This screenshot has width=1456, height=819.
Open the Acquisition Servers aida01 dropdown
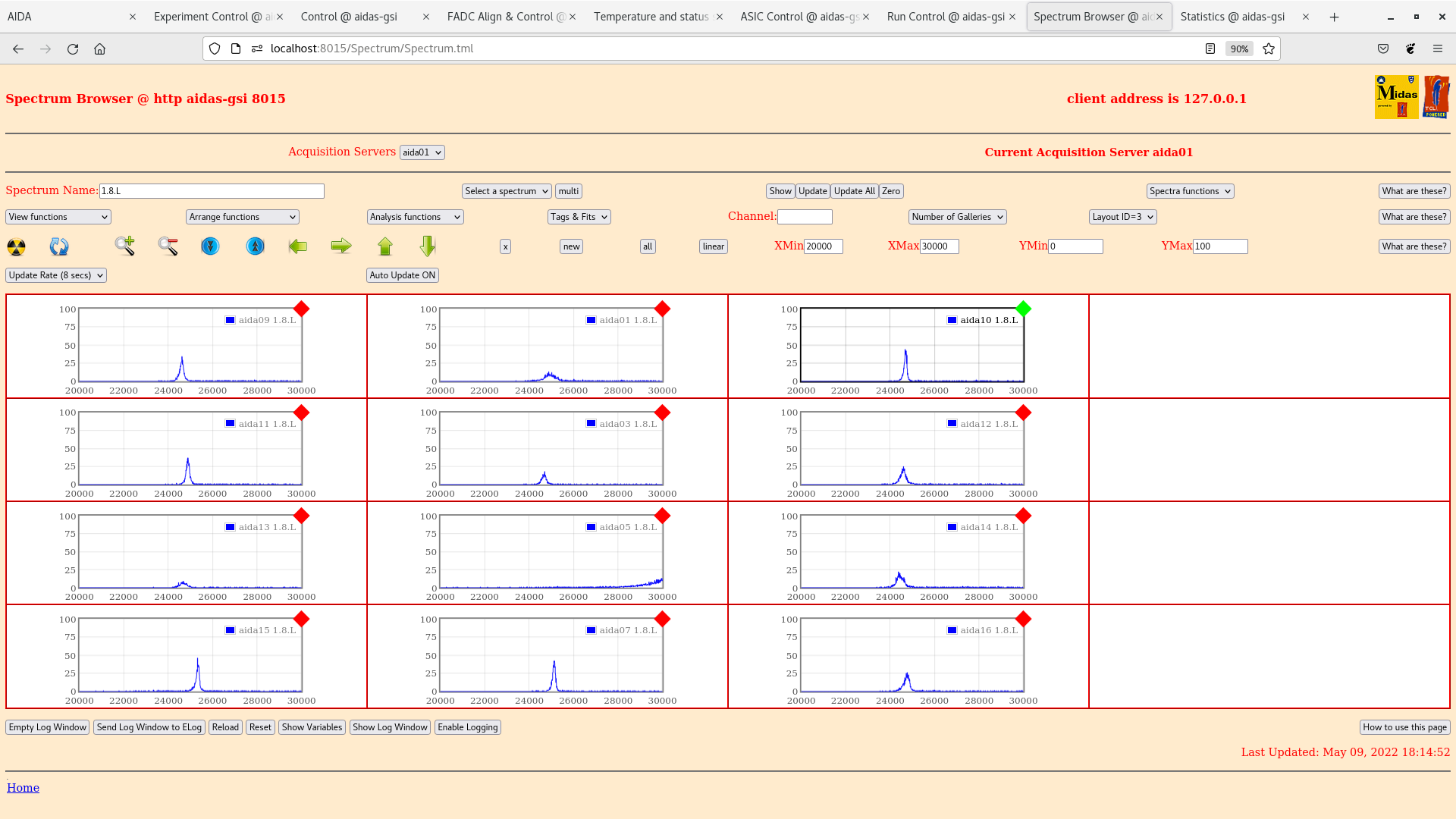point(422,152)
